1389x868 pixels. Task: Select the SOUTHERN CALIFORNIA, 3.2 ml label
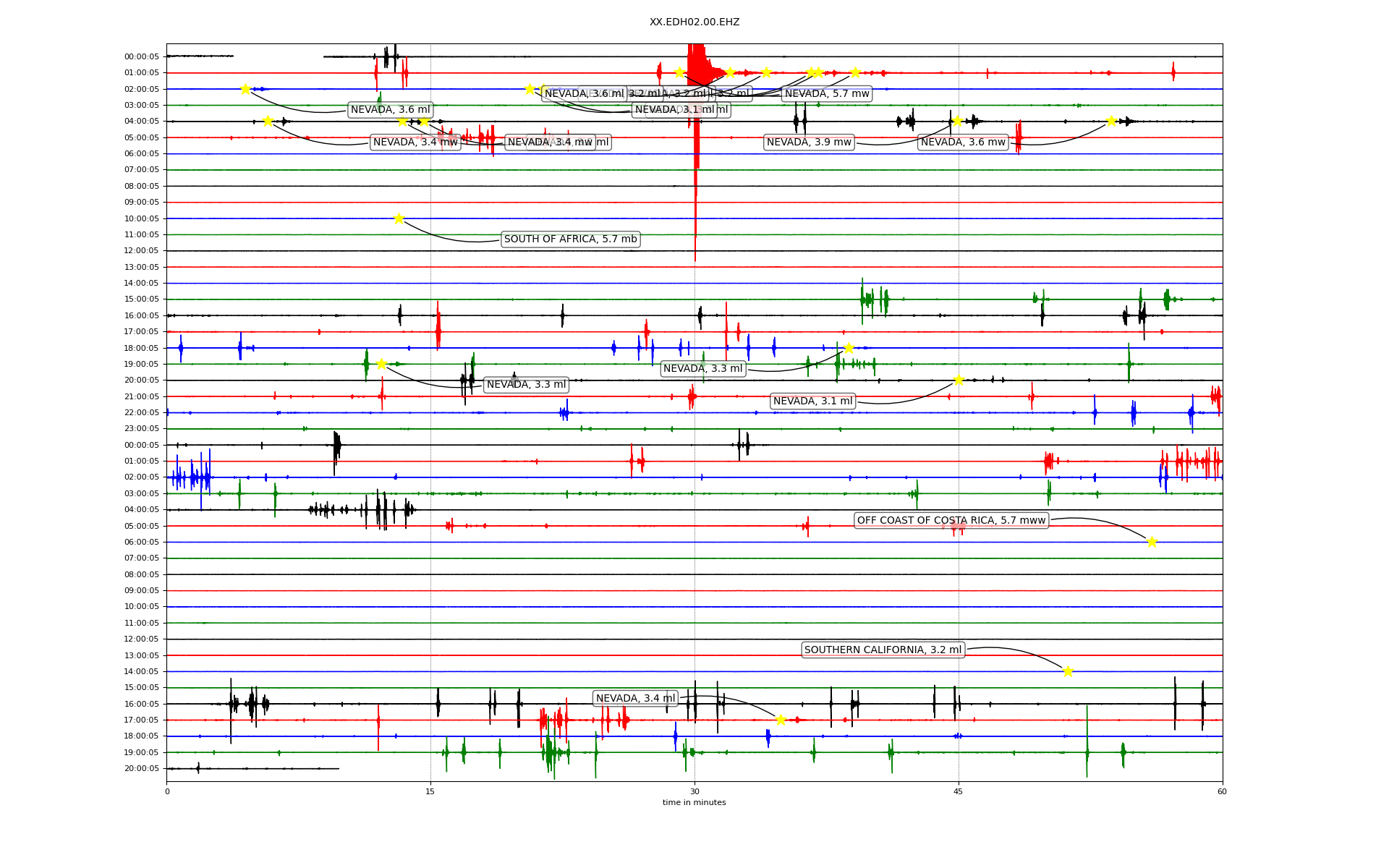[x=883, y=650]
